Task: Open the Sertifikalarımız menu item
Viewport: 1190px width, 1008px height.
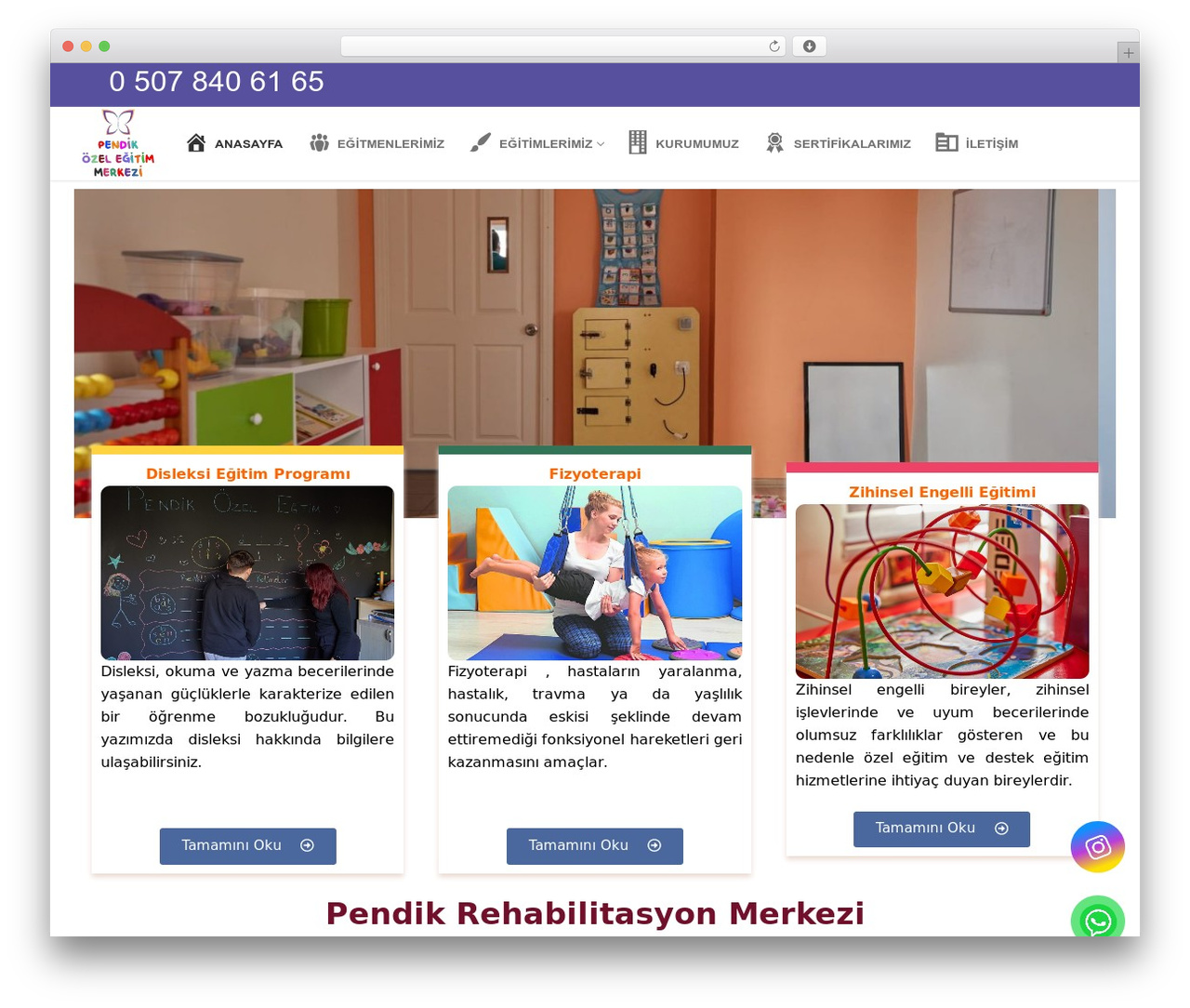Action: point(853,144)
